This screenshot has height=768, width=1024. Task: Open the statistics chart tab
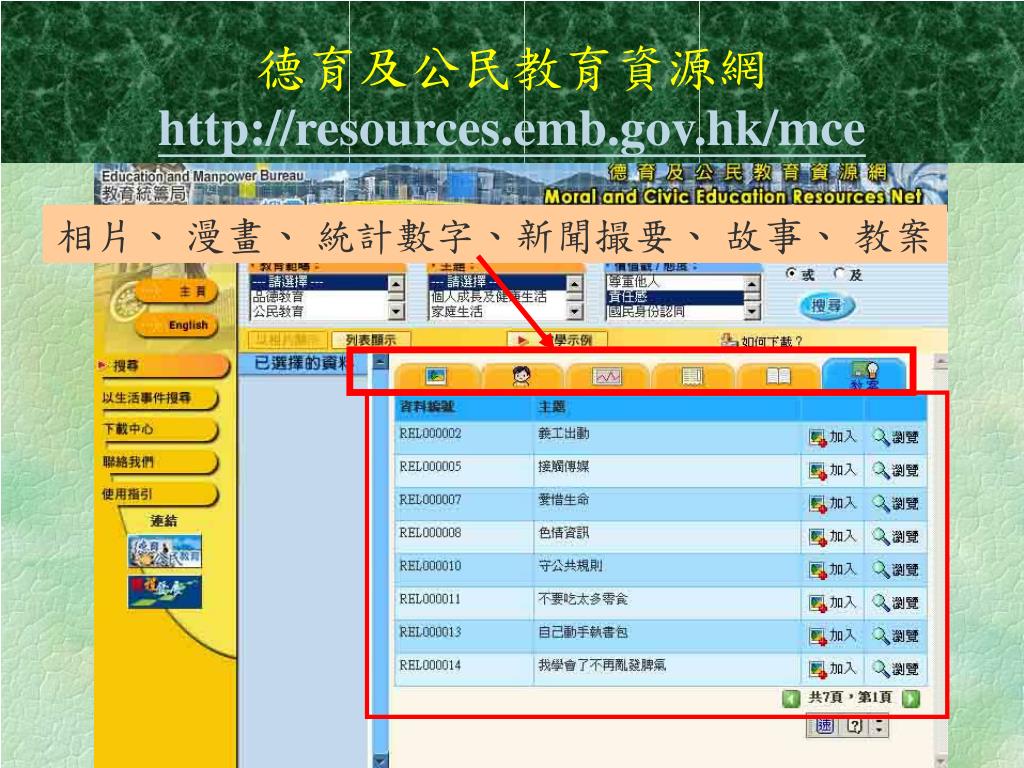click(x=607, y=376)
